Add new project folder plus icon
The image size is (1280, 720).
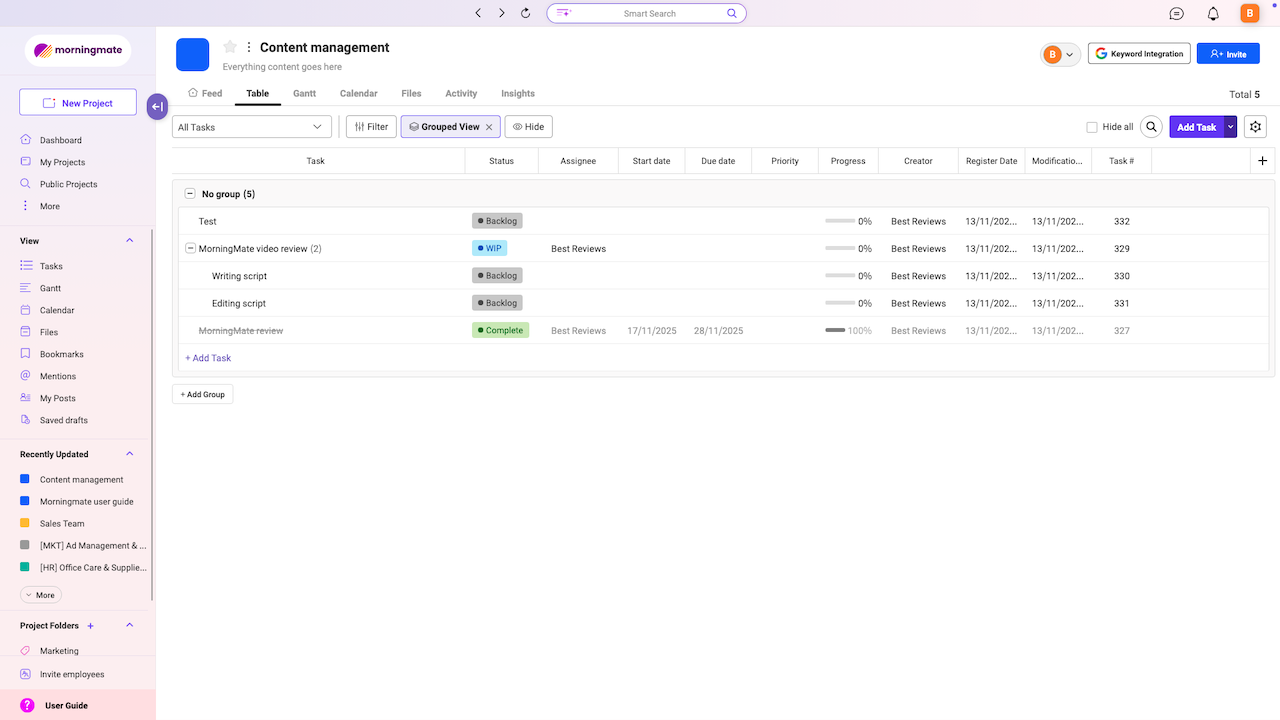(90, 626)
